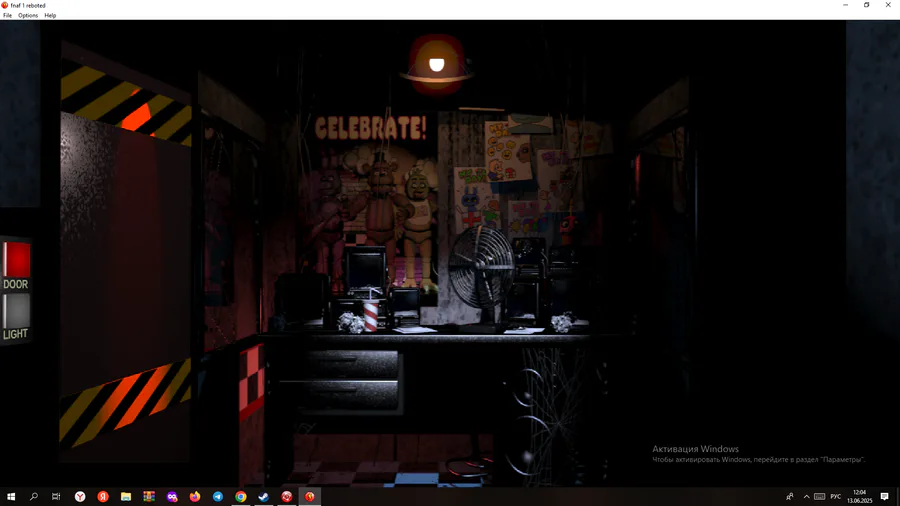Open the Options menu
This screenshot has height=506, width=900.
[x=28, y=15]
